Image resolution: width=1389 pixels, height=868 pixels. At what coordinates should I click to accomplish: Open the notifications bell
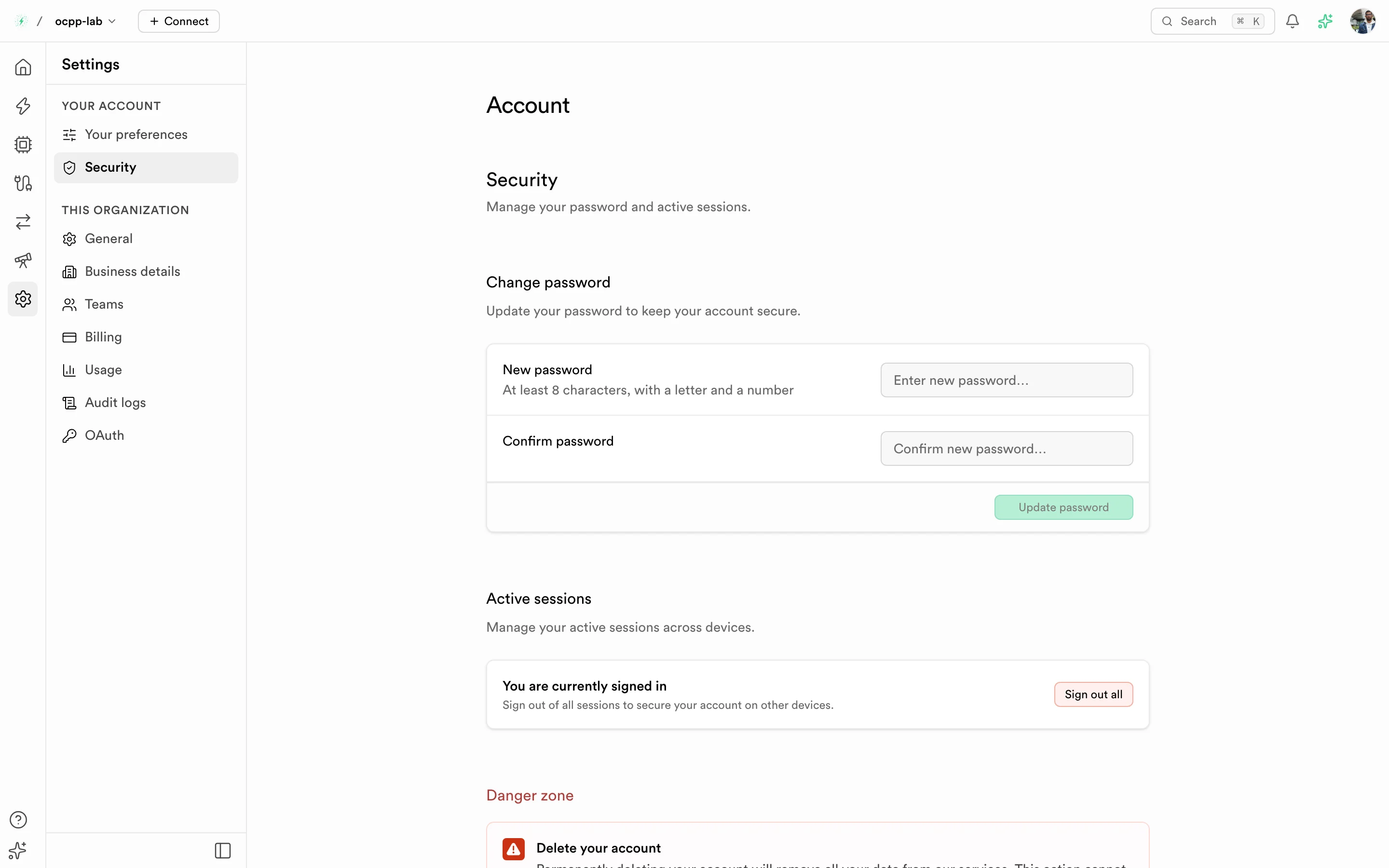1292,21
